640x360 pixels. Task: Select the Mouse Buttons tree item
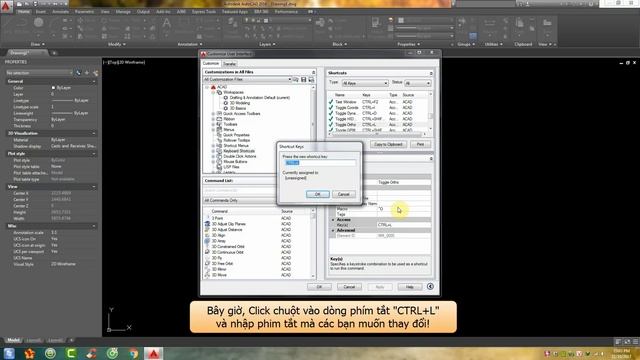coord(235,162)
